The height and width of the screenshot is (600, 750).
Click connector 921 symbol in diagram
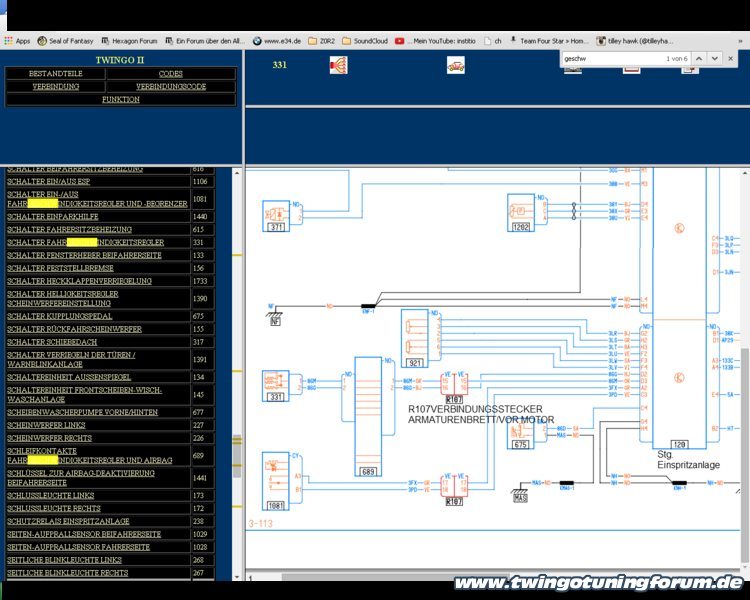pos(414,336)
